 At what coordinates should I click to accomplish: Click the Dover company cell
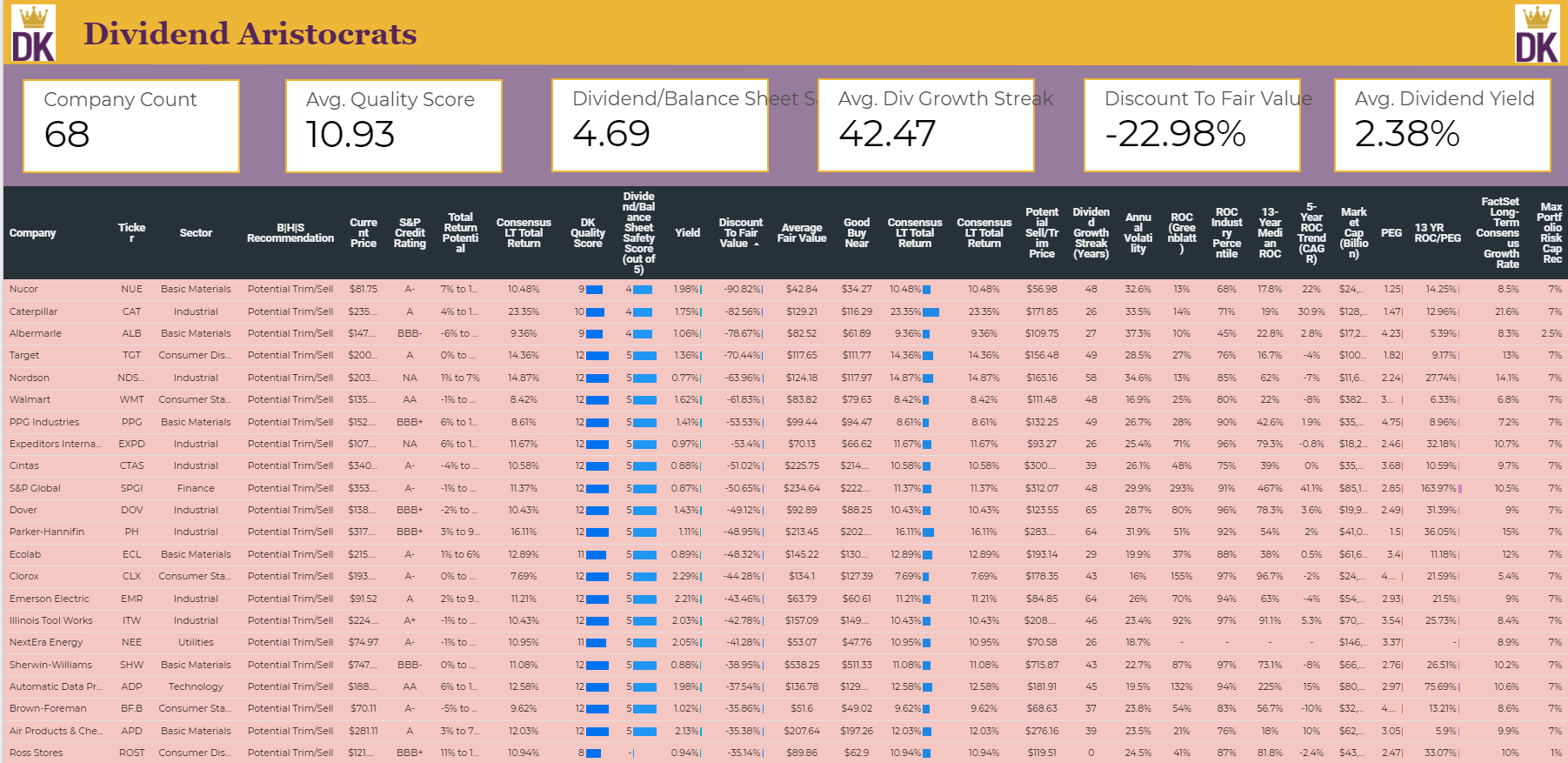coord(23,510)
